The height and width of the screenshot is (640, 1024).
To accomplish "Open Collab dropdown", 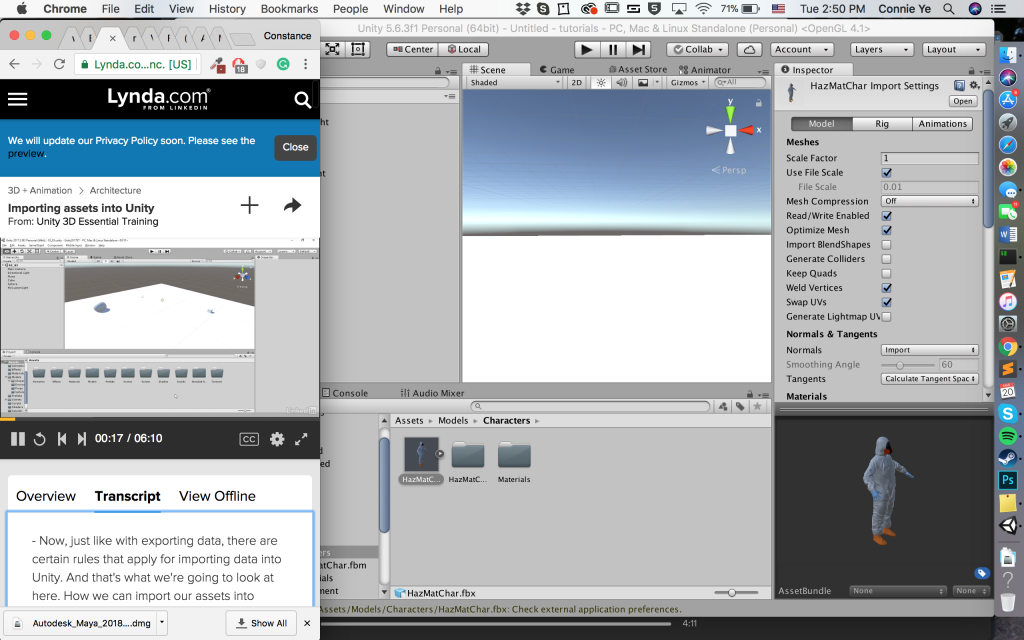I will point(699,50).
